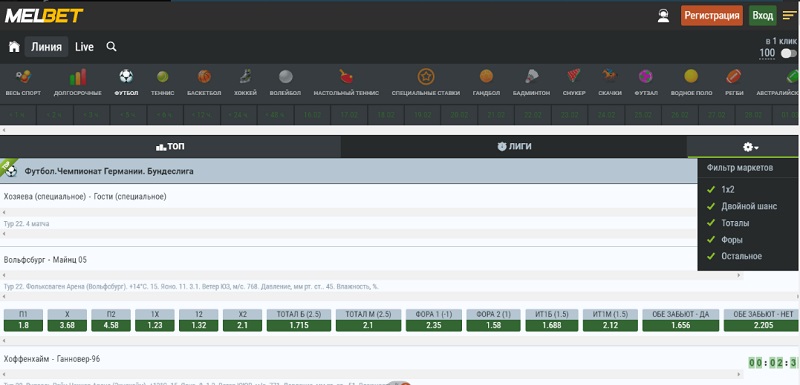800x385 pixels.
Task: Select the Баскетбол sport icon
Action: tap(204, 77)
